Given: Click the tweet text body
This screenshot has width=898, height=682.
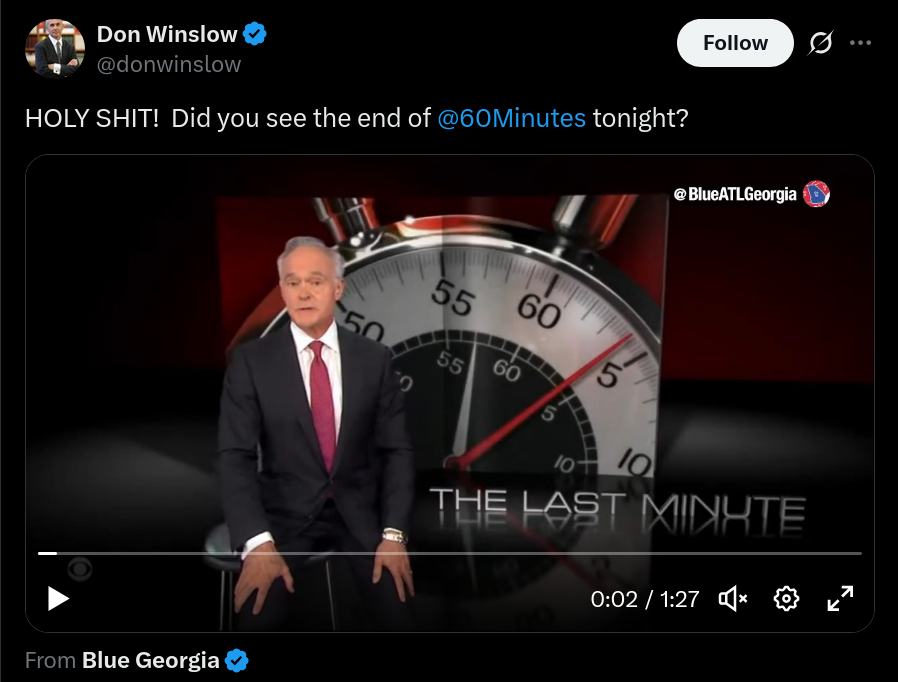Looking at the screenshot, I should coord(356,119).
